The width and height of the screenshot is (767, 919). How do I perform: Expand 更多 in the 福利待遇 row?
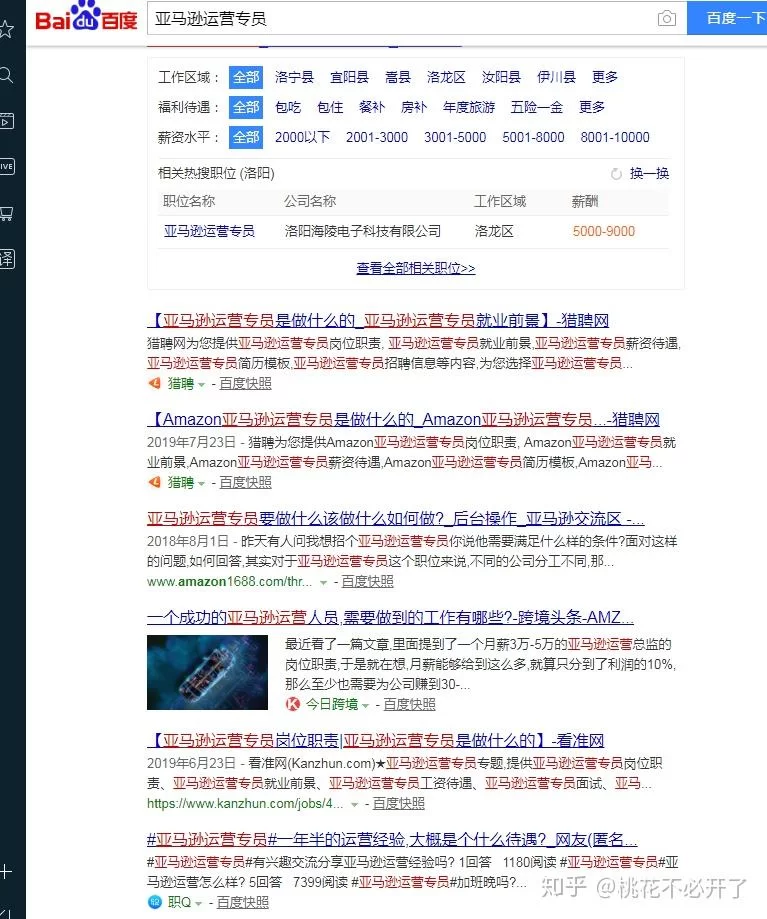[592, 107]
